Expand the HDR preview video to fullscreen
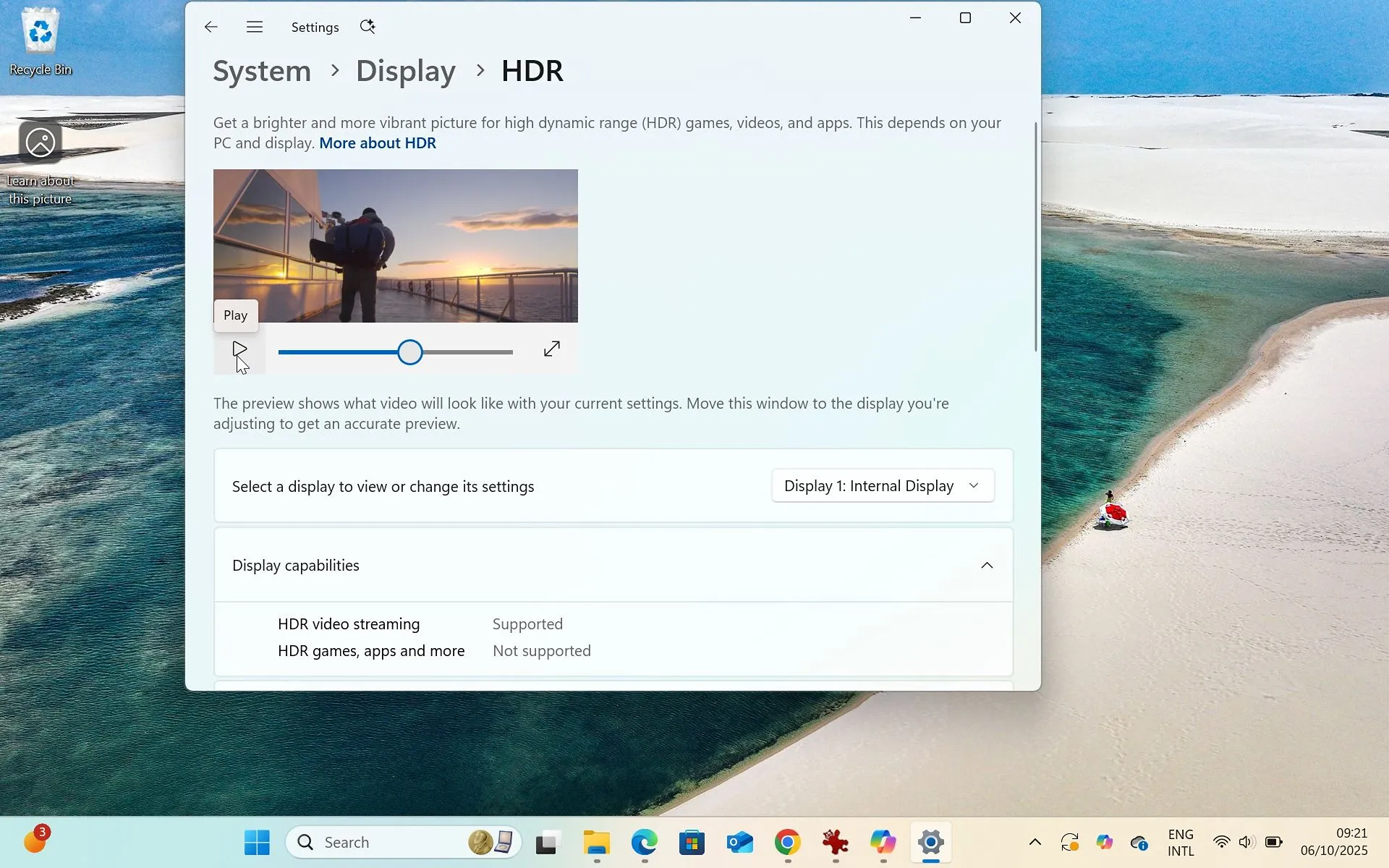Viewport: 1389px width, 868px height. coord(551,349)
